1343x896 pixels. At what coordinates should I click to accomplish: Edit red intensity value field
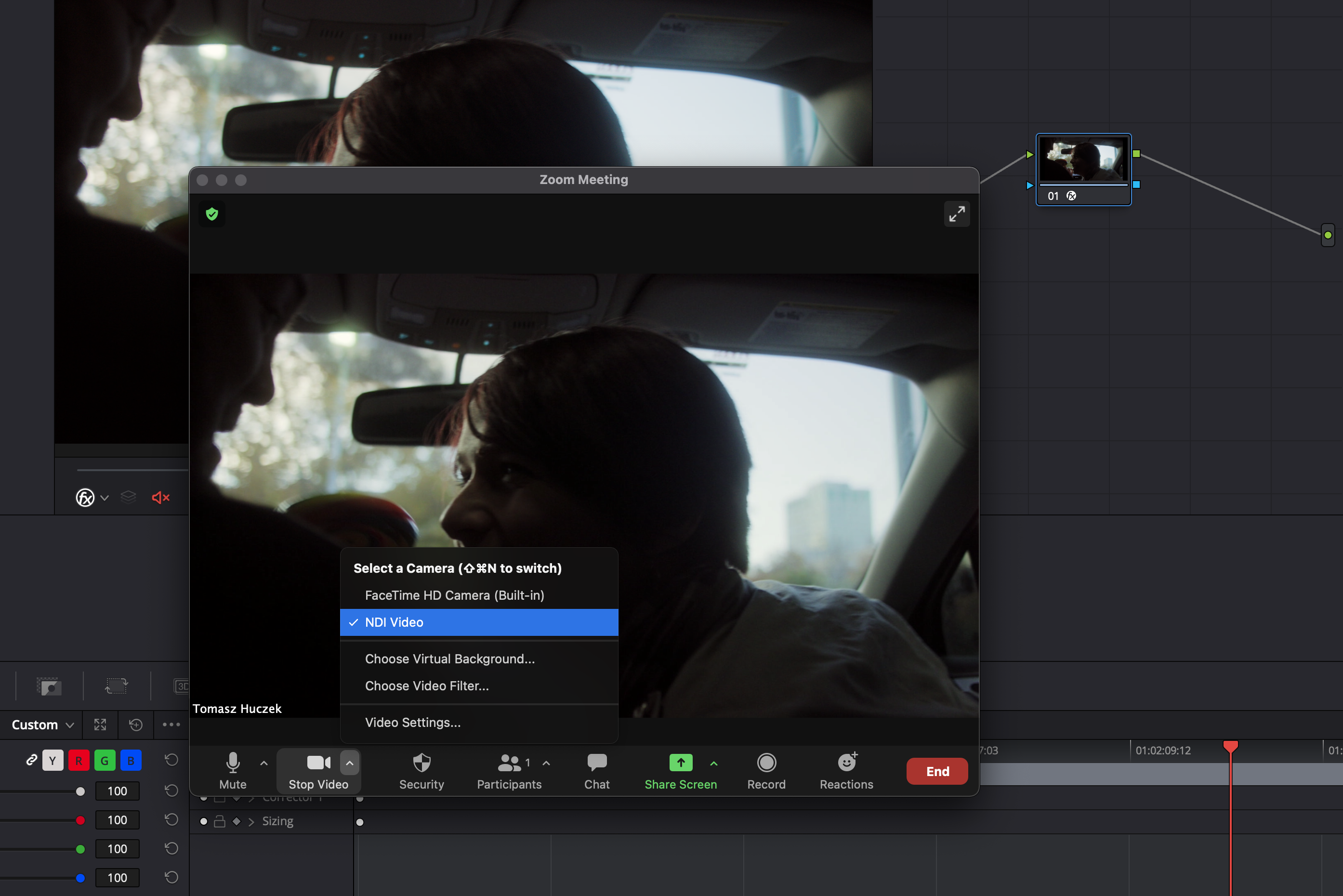click(x=117, y=820)
